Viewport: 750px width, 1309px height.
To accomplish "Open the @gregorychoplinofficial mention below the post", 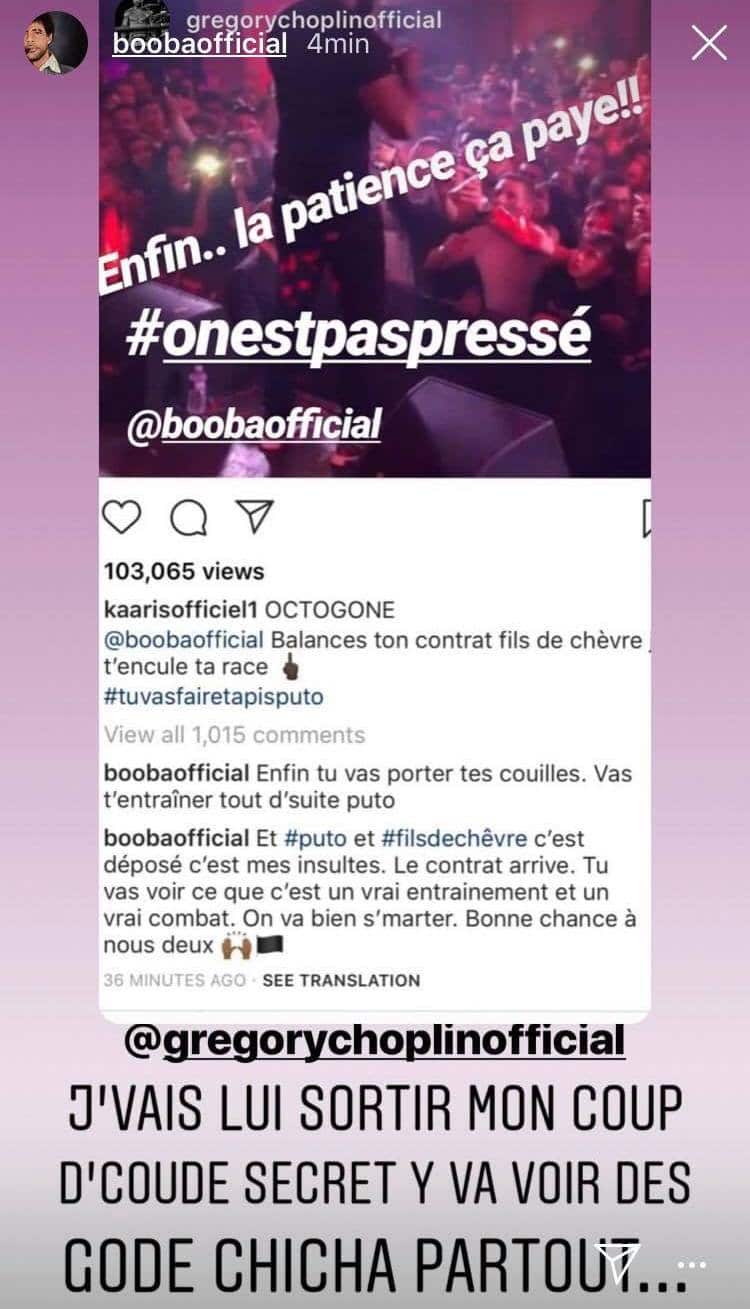I will click(375, 1039).
